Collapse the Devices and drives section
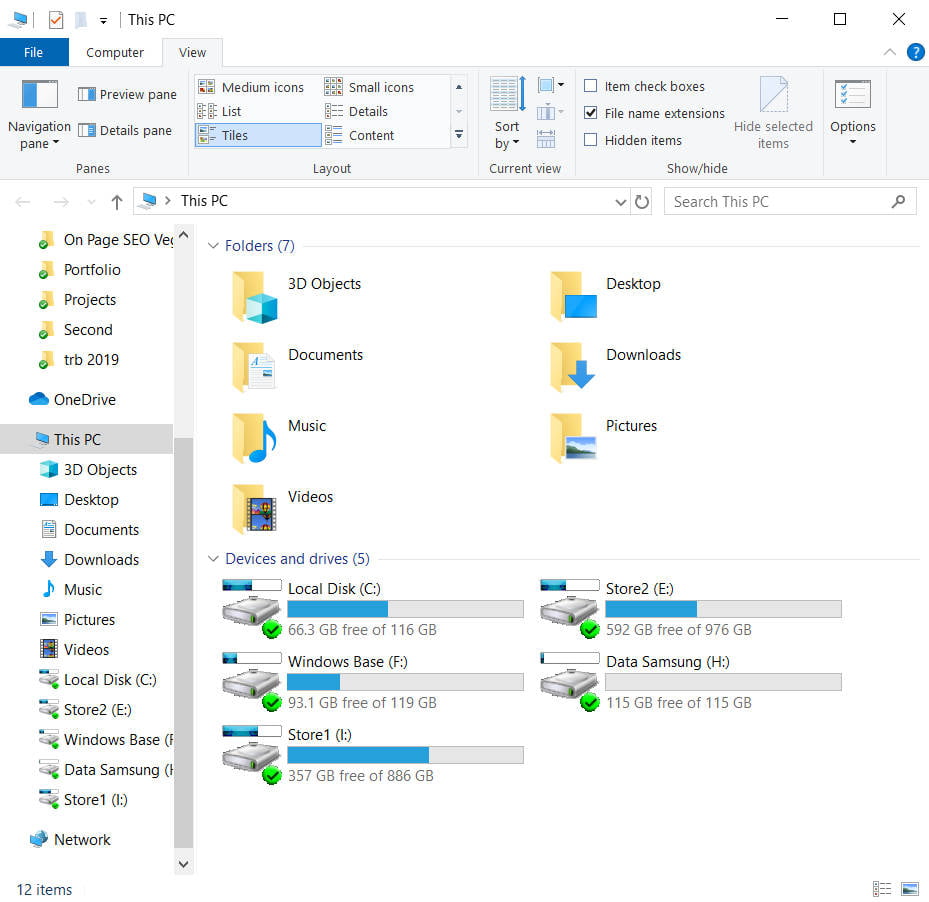The height and width of the screenshot is (902, 929). click(x=213, y=558)
